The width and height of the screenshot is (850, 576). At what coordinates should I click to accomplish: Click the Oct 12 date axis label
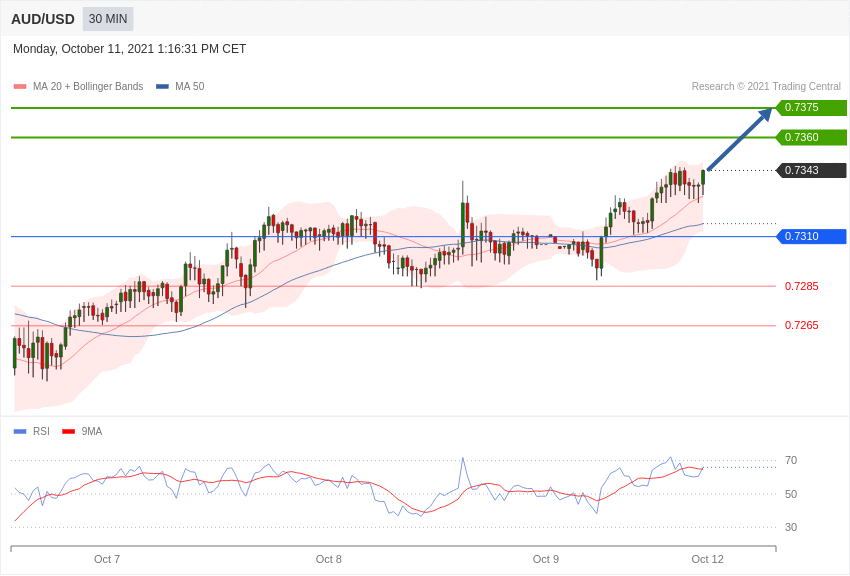tap(707, 559)
